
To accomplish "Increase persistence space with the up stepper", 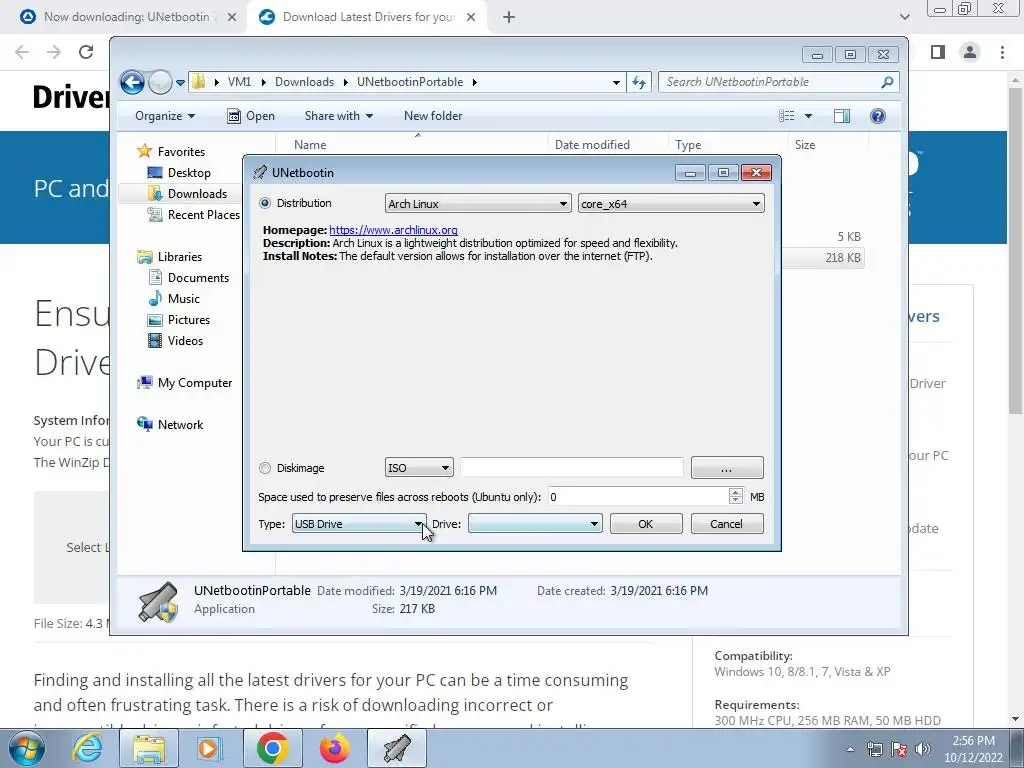I will pos(736,492).
